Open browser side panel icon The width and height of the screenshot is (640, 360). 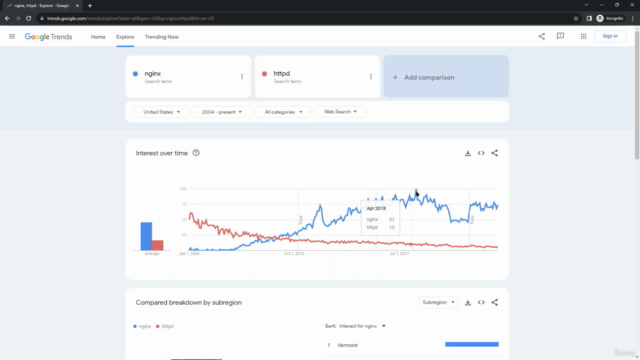[x=589, y=18]
